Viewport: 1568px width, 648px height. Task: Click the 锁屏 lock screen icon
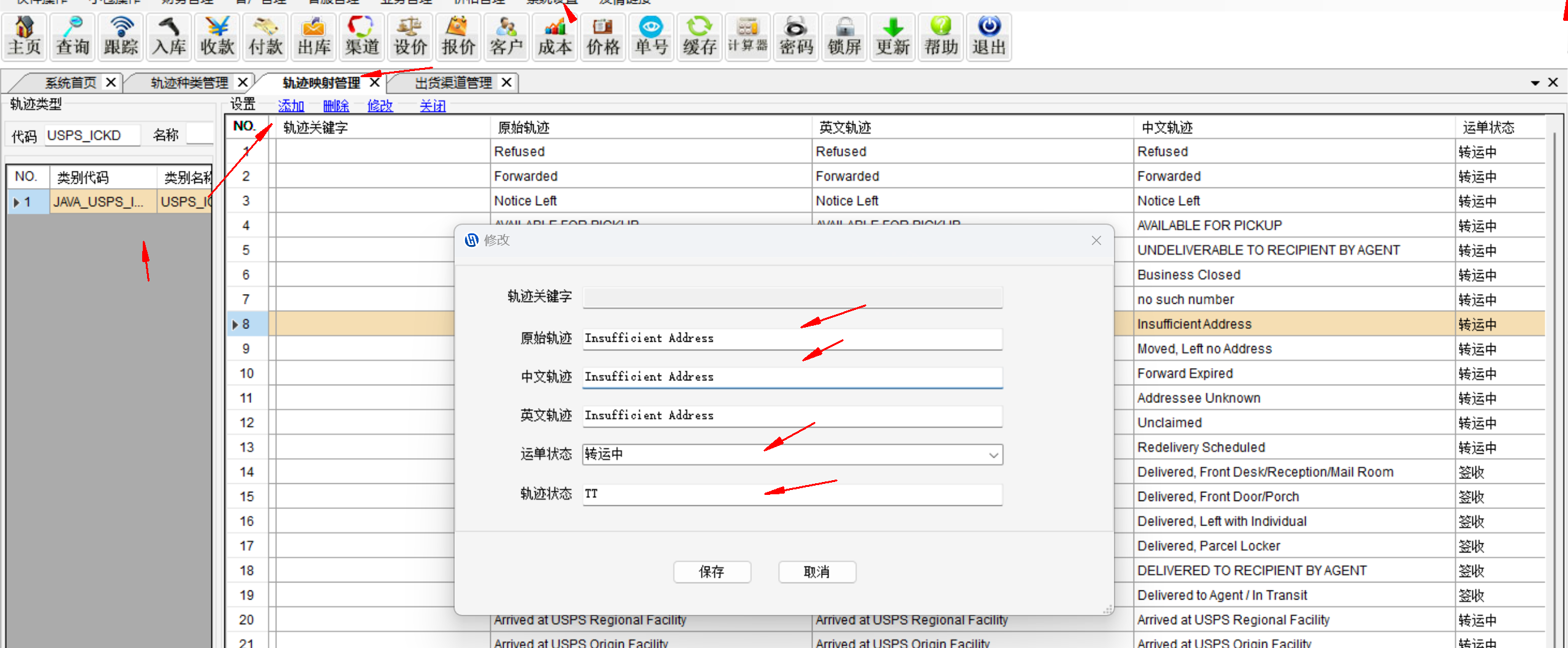[x=844, y=37]
